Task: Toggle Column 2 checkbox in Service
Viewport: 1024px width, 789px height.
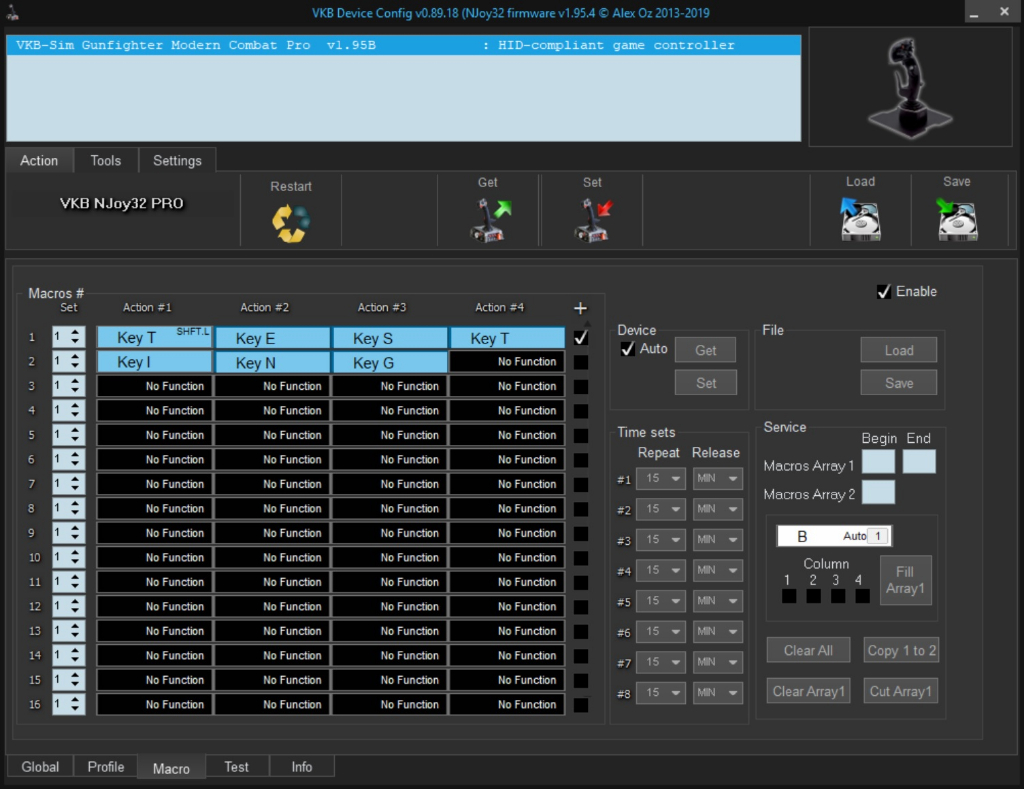Action: [x=813, y=596]
